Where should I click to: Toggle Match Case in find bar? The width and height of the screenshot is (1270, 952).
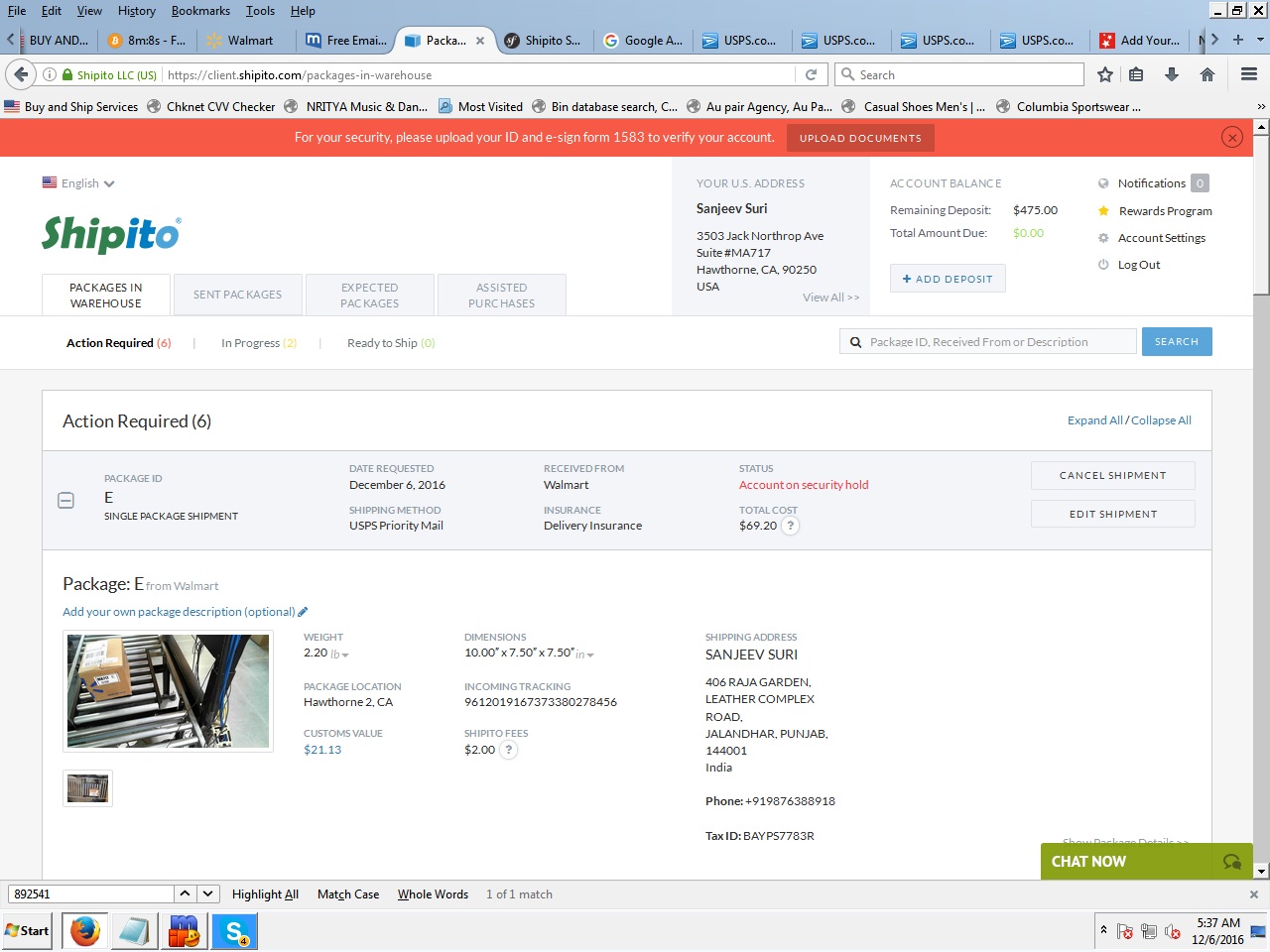[x=347, y=894]
